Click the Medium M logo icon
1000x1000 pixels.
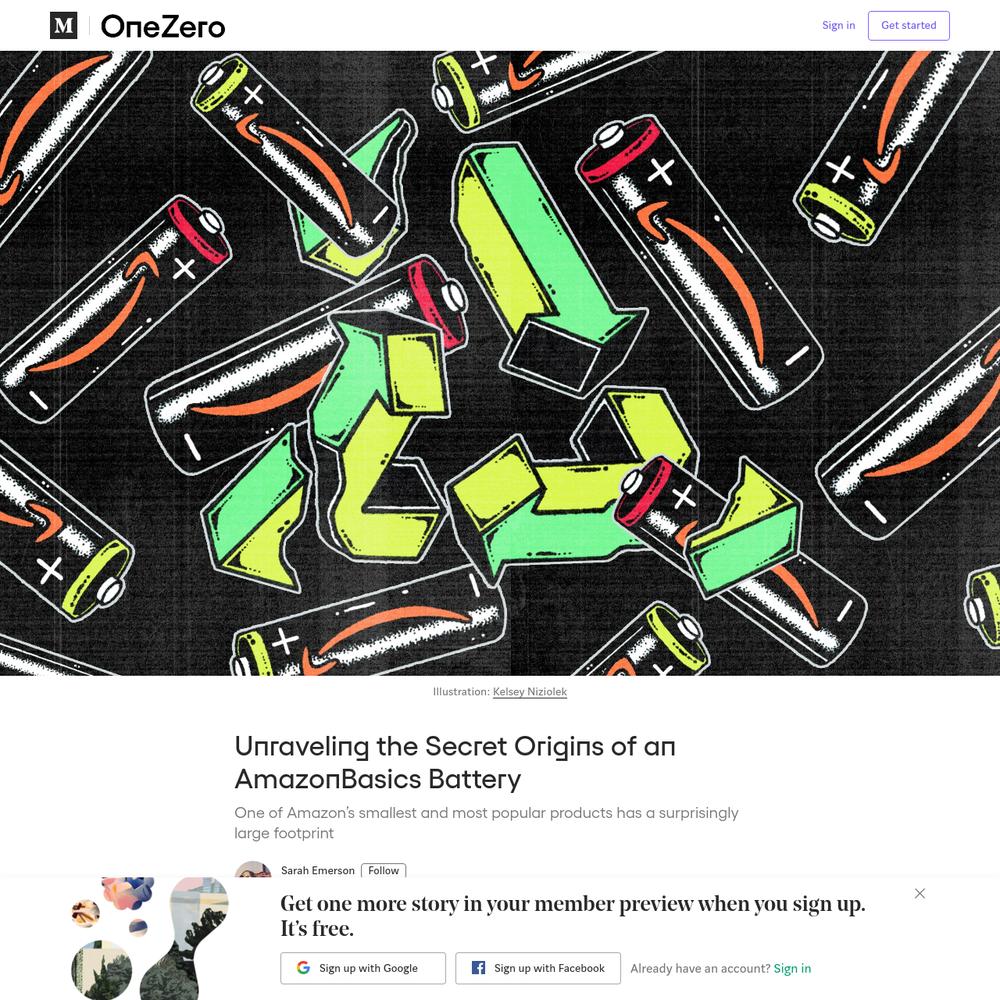[x=63, y=26]
